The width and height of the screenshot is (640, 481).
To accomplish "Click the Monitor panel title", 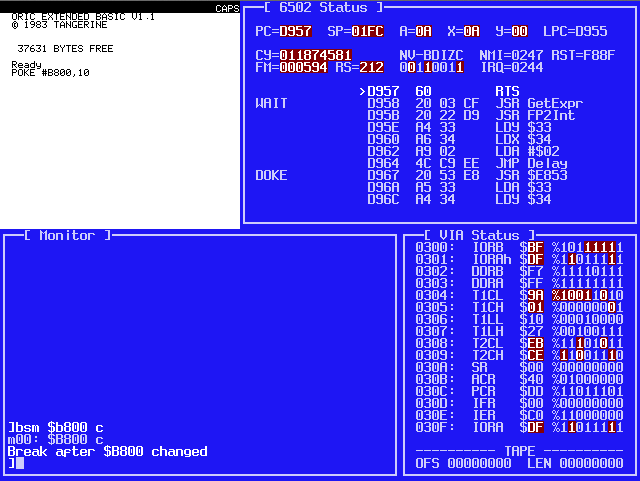I will pyautogui.click(x=59, y=235).
